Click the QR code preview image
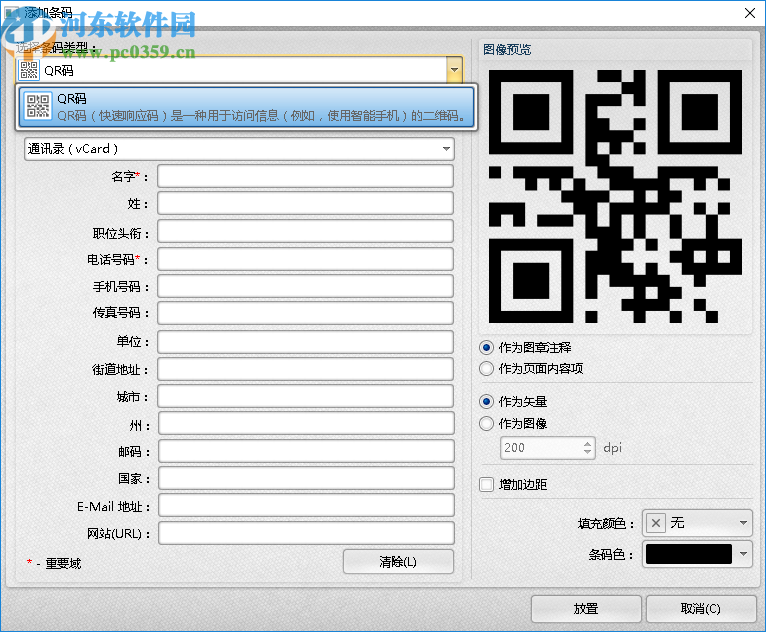This screenshot has width=766, height=632. [x=615, y=197]
